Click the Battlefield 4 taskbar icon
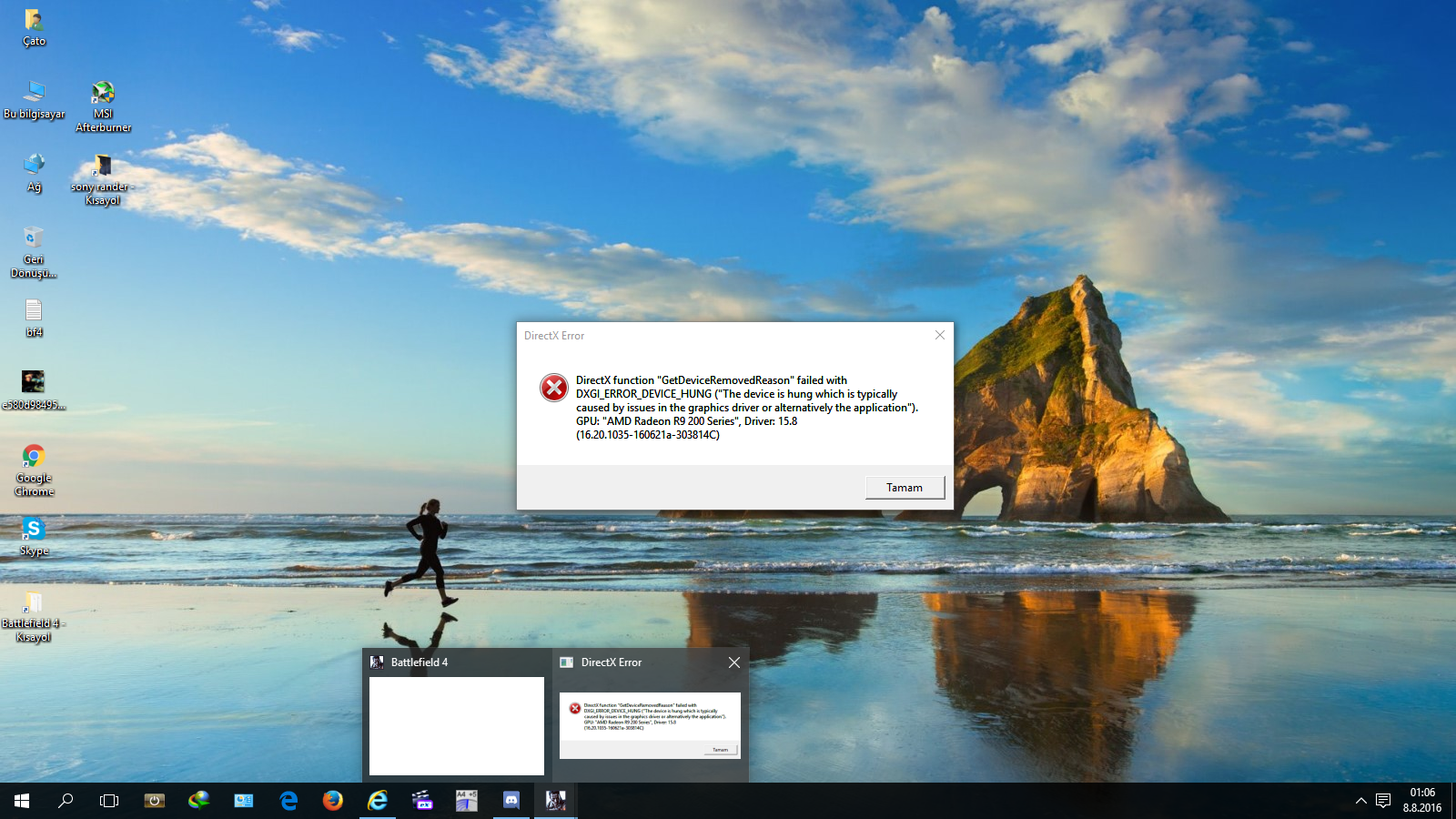1456x819 pixels. click(556, 801)
